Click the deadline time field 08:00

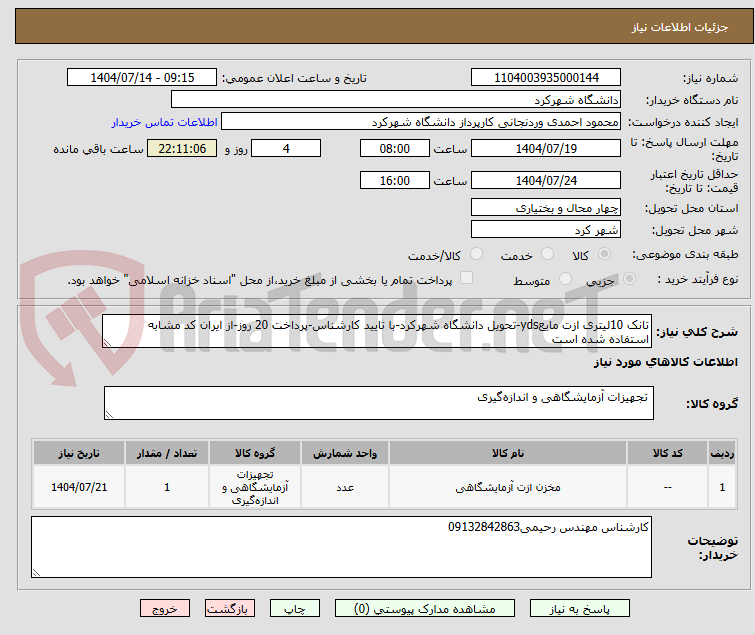[395, 148]
